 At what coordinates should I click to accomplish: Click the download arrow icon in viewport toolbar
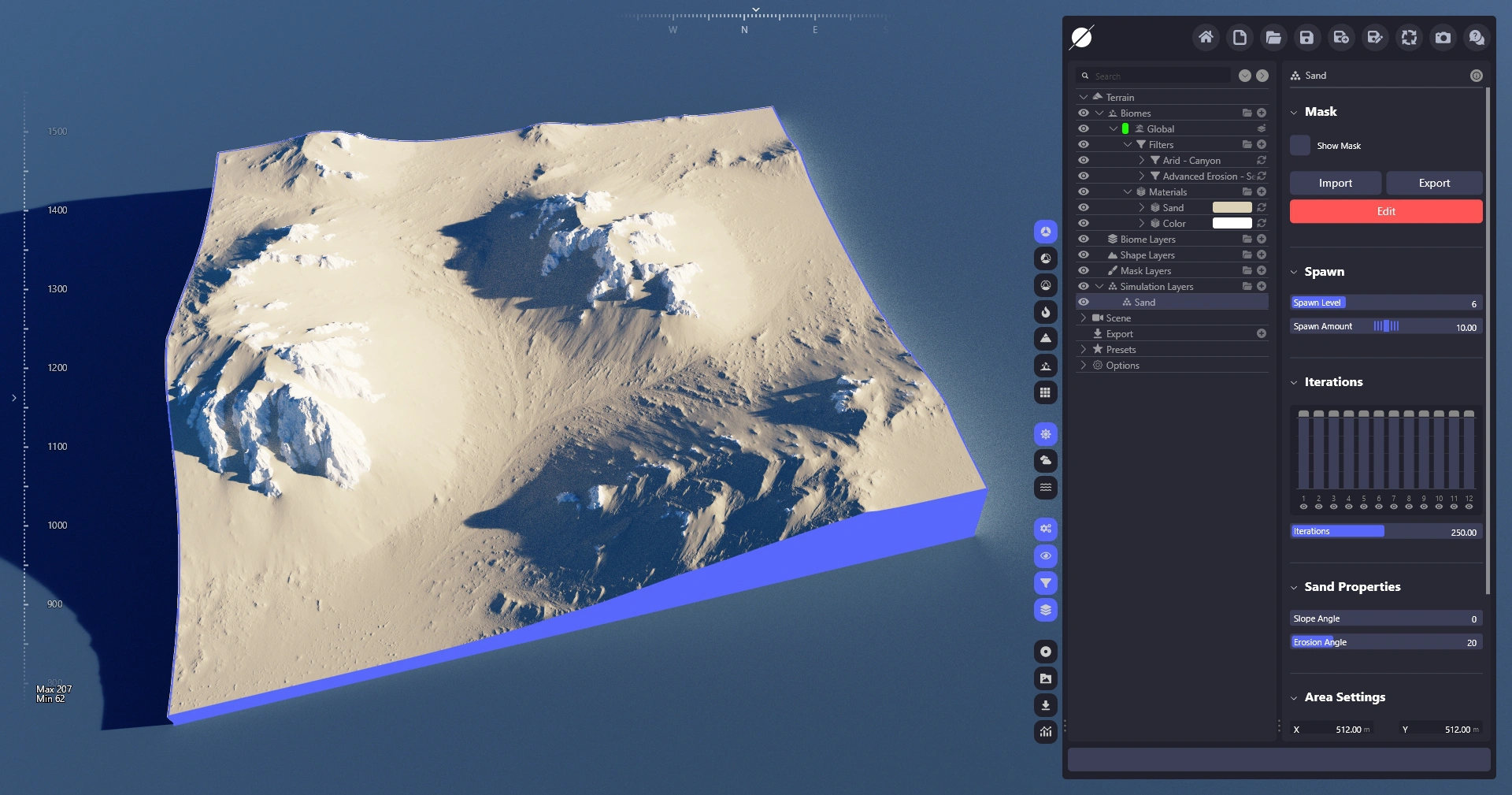pos(1046,705)
